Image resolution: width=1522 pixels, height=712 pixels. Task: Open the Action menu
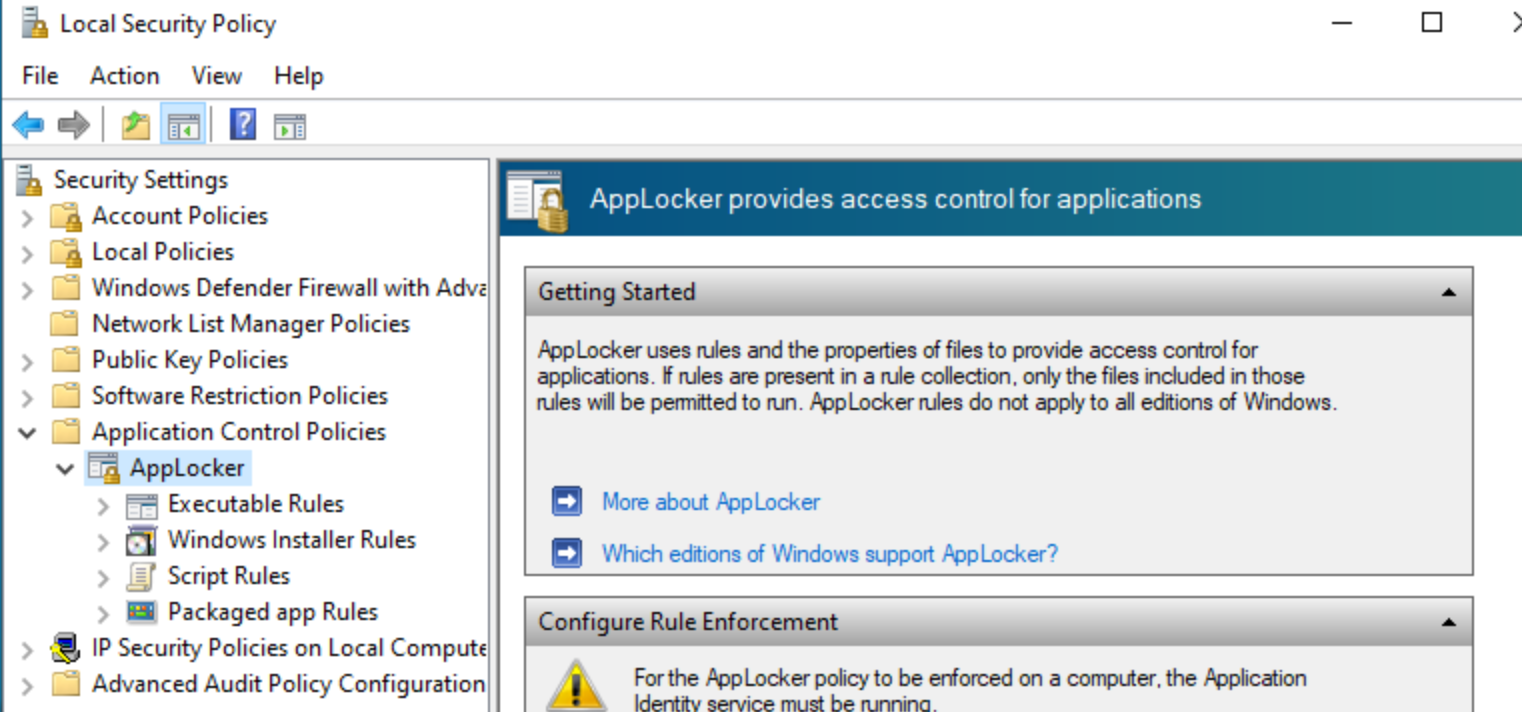[x=123, y=76]
